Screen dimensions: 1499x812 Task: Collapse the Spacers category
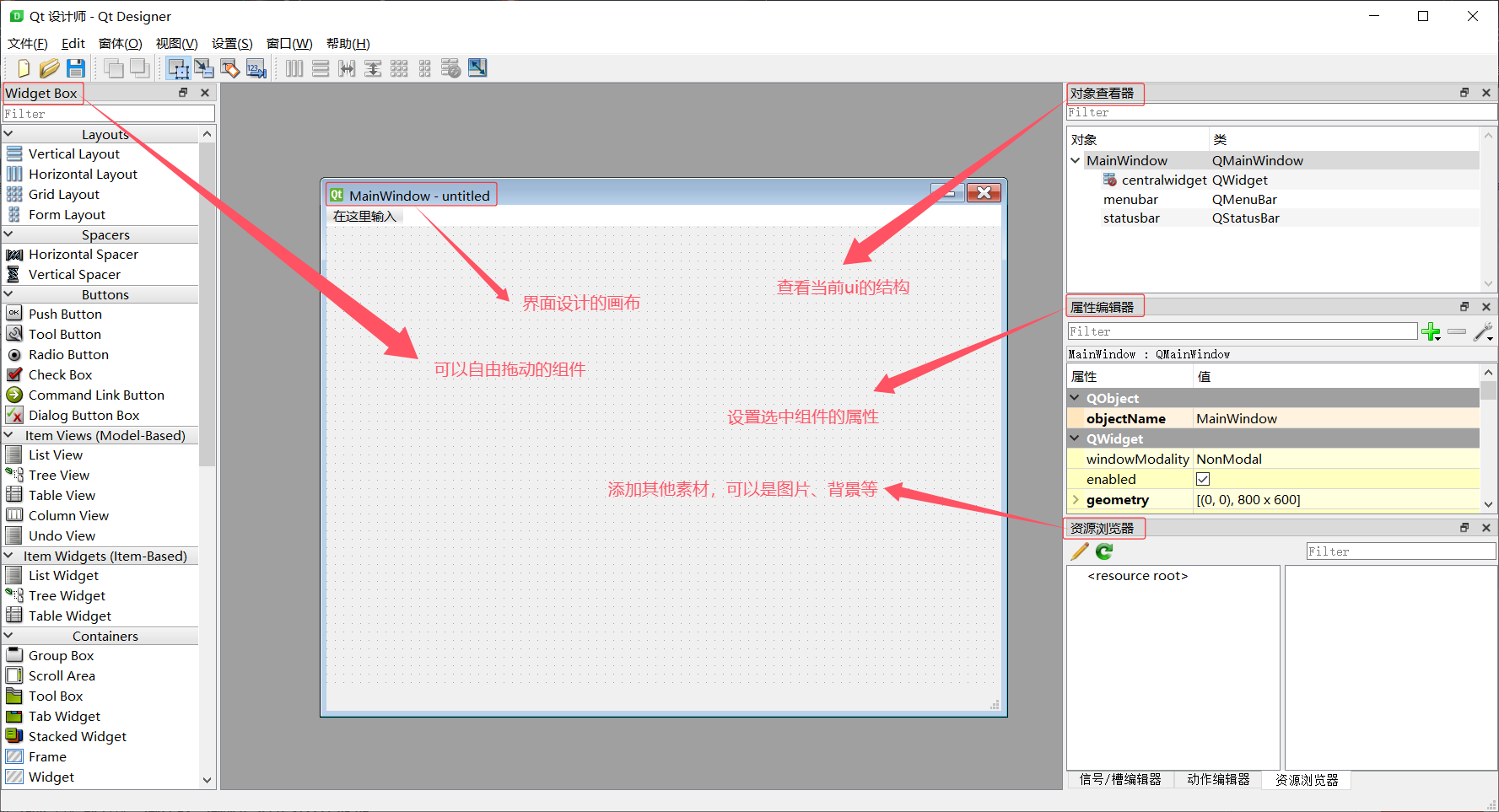tap(8, 234)
